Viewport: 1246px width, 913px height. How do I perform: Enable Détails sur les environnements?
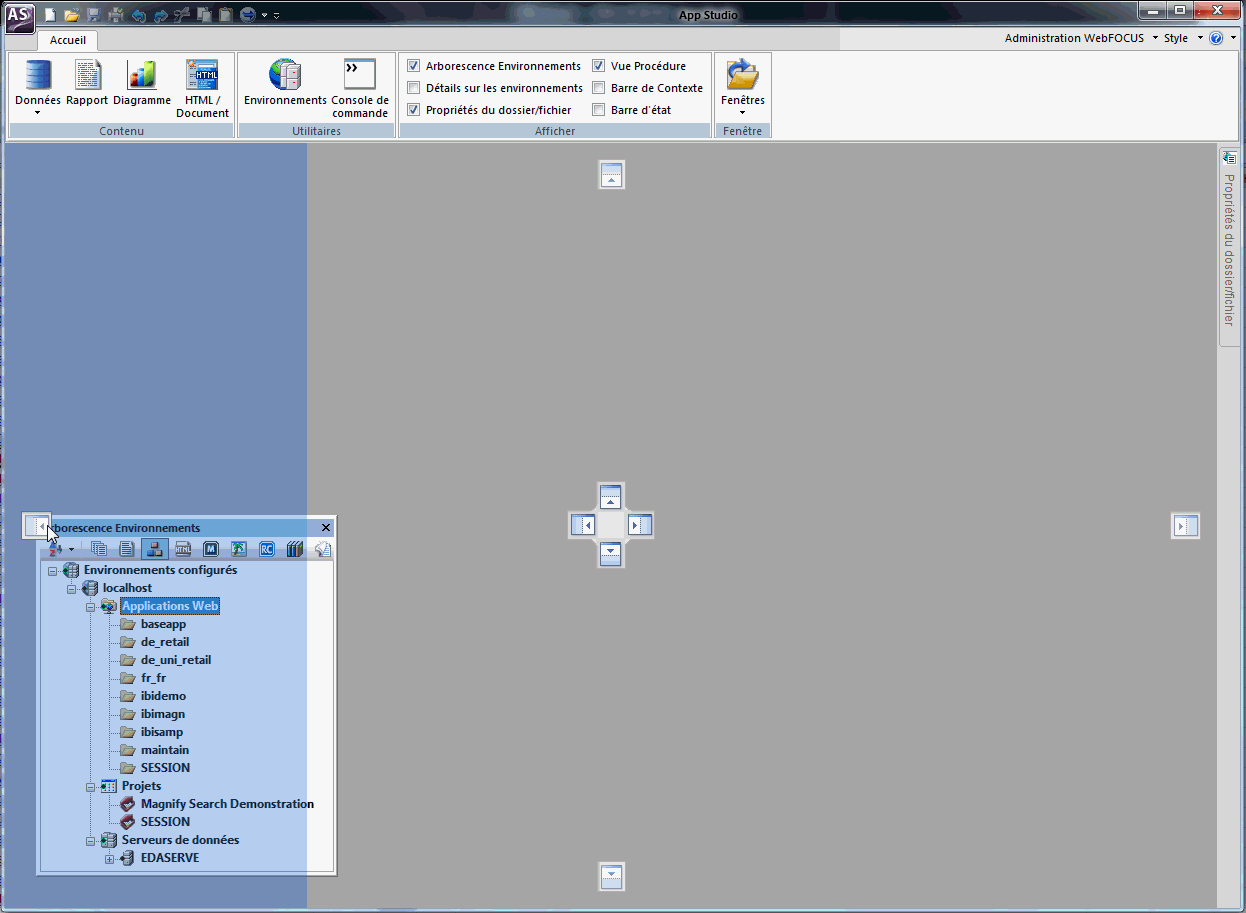(x=414, y=88)
